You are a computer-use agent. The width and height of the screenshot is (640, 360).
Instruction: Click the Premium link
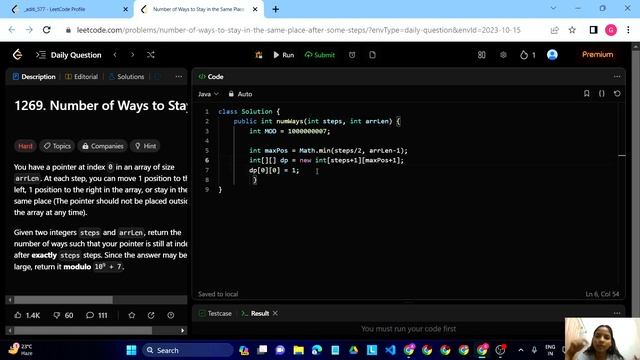pyautogui.click(x=597, y=54)
